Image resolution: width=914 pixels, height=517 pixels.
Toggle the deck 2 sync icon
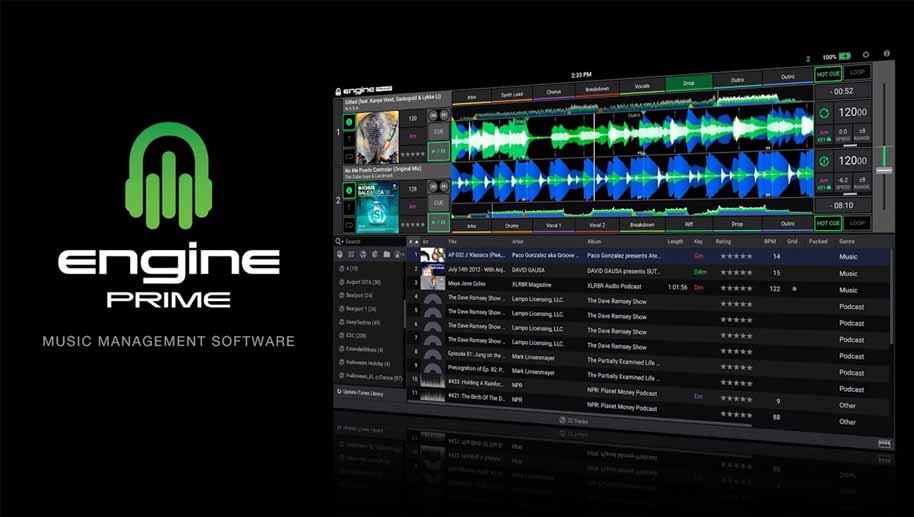coord(824,161)
